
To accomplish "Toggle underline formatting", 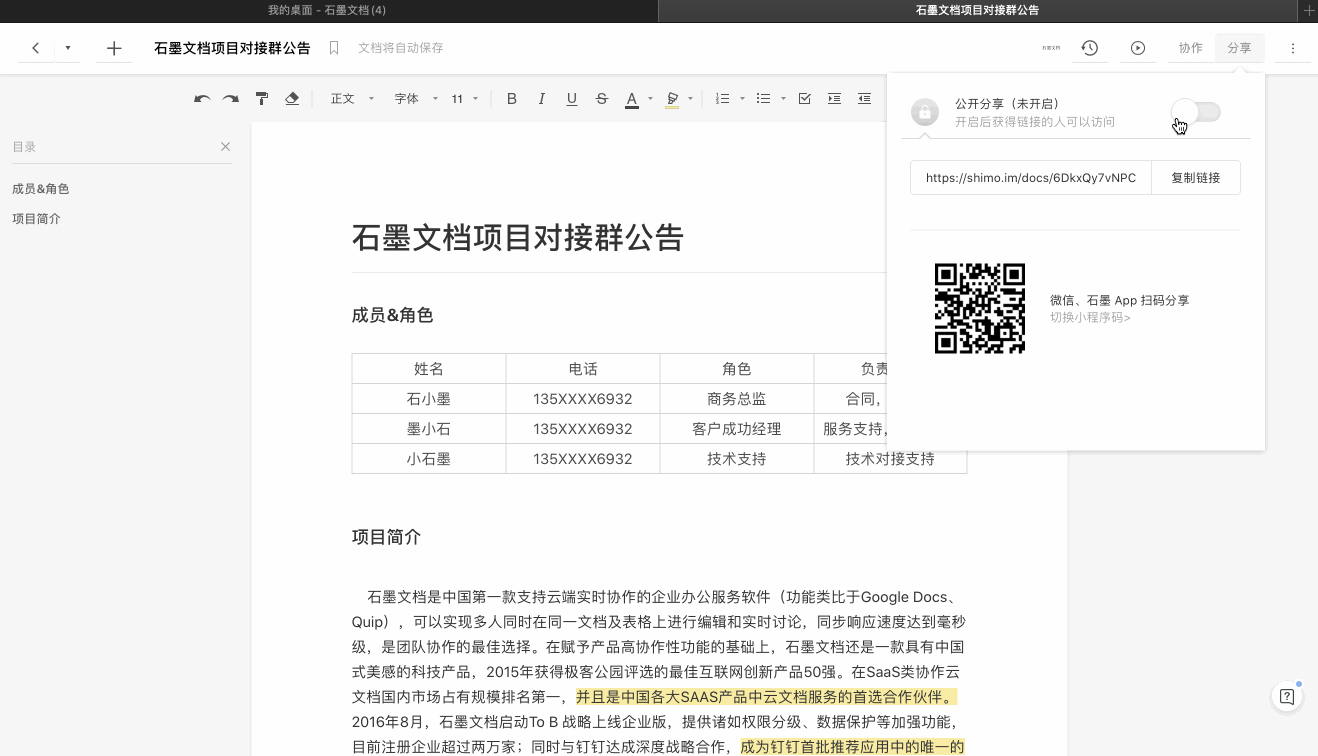I will coord(572,99).
